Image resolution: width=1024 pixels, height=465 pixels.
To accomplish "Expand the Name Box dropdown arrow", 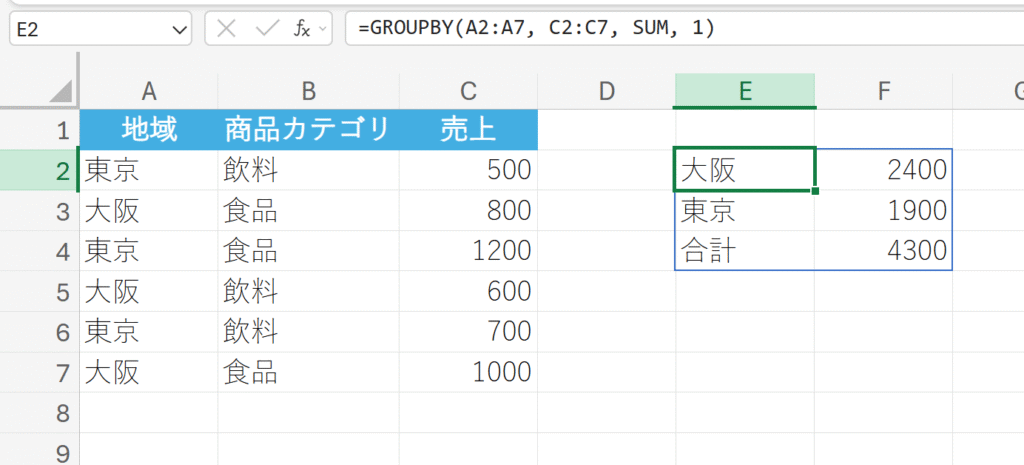I will coord(180,30).
